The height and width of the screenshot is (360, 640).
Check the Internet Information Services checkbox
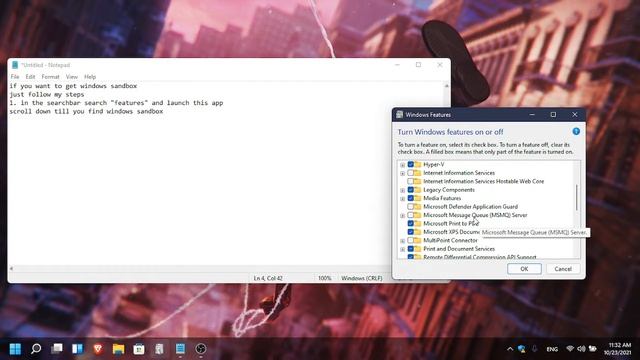click(x=411, y=173)
